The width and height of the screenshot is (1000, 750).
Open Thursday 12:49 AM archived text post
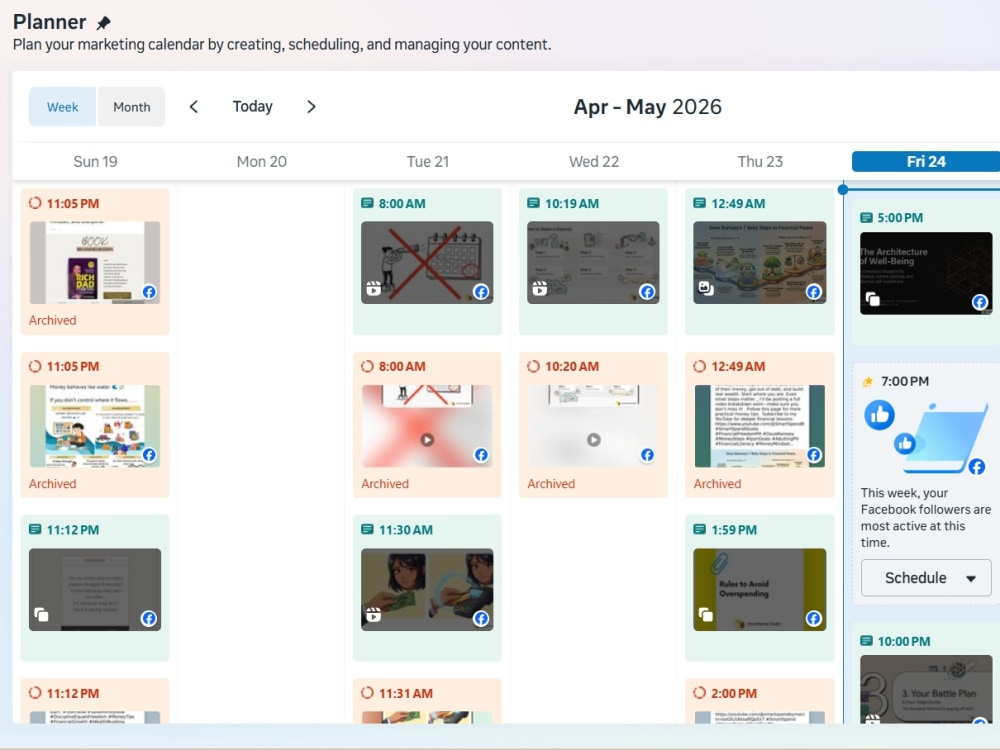click(760, 425)
